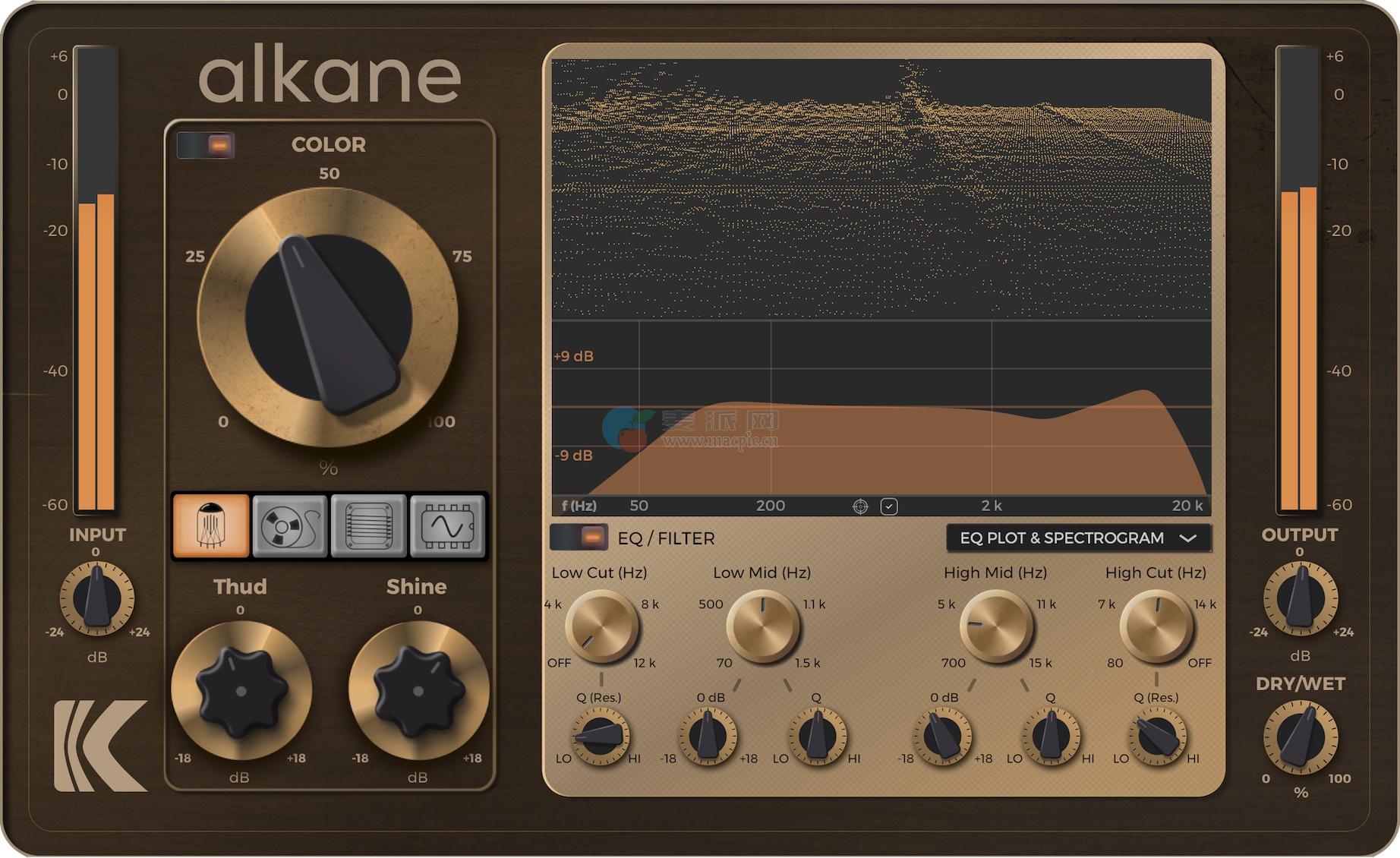Click the Kilohearts K logo

[x=100, y=746]
